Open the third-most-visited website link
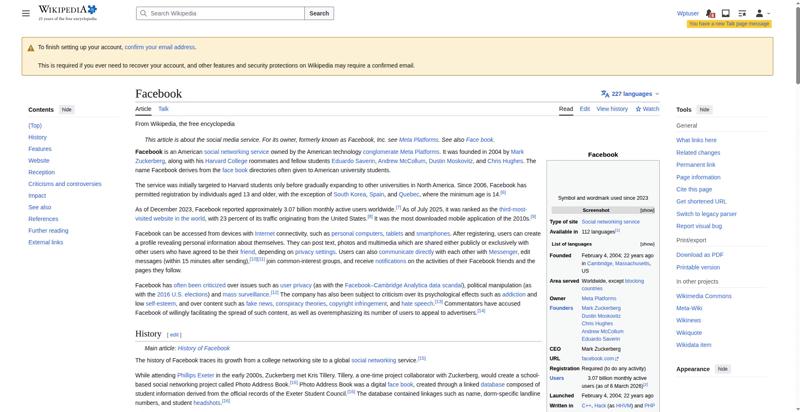The height and width of the screenshot is (412, 800). click(x=513, y=210)
